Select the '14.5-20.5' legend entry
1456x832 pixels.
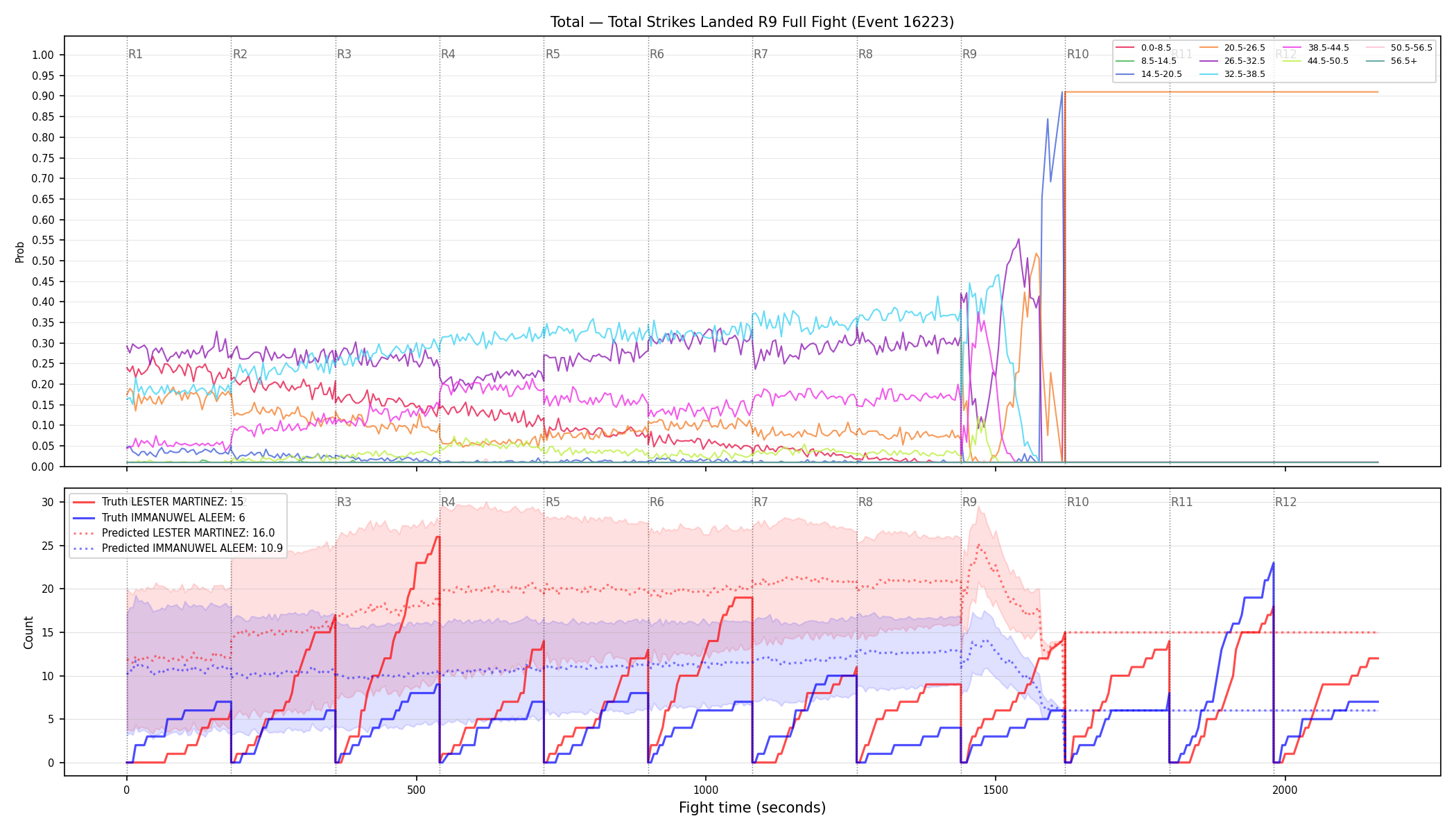pyautogui.click(x=1149, y=74)
